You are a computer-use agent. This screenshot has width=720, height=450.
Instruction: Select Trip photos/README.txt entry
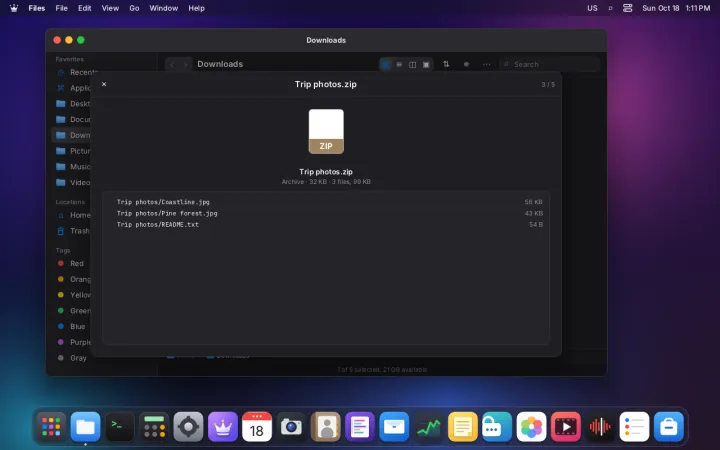pos(326,225)
